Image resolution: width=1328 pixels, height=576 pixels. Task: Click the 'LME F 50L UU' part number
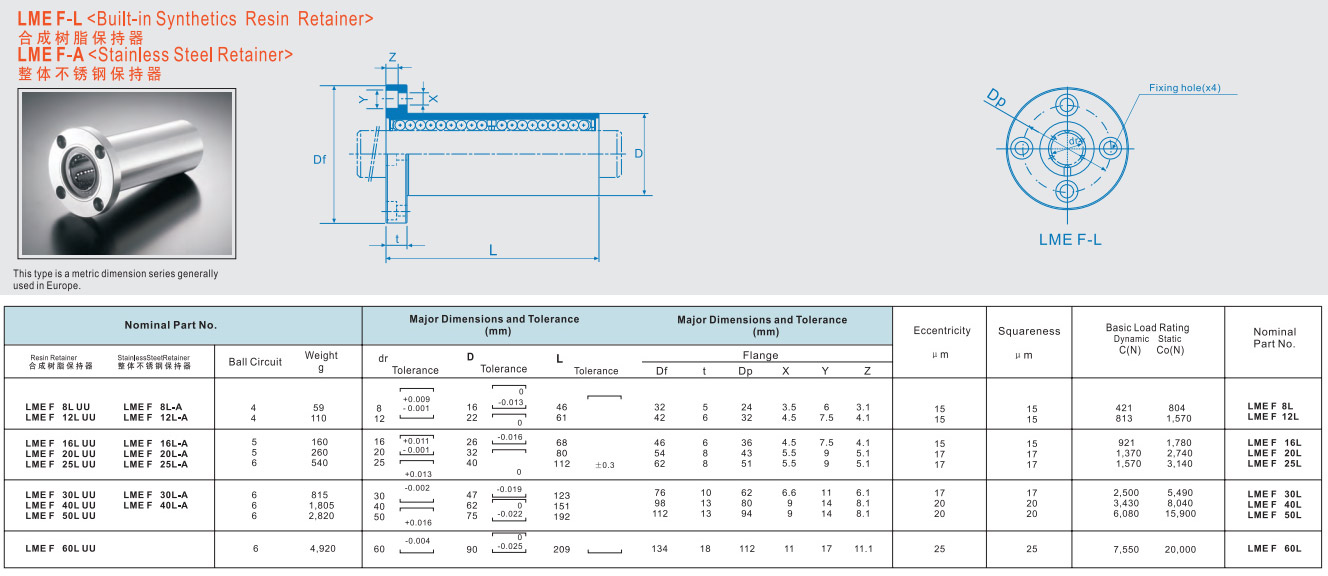(x=60, y=515)
